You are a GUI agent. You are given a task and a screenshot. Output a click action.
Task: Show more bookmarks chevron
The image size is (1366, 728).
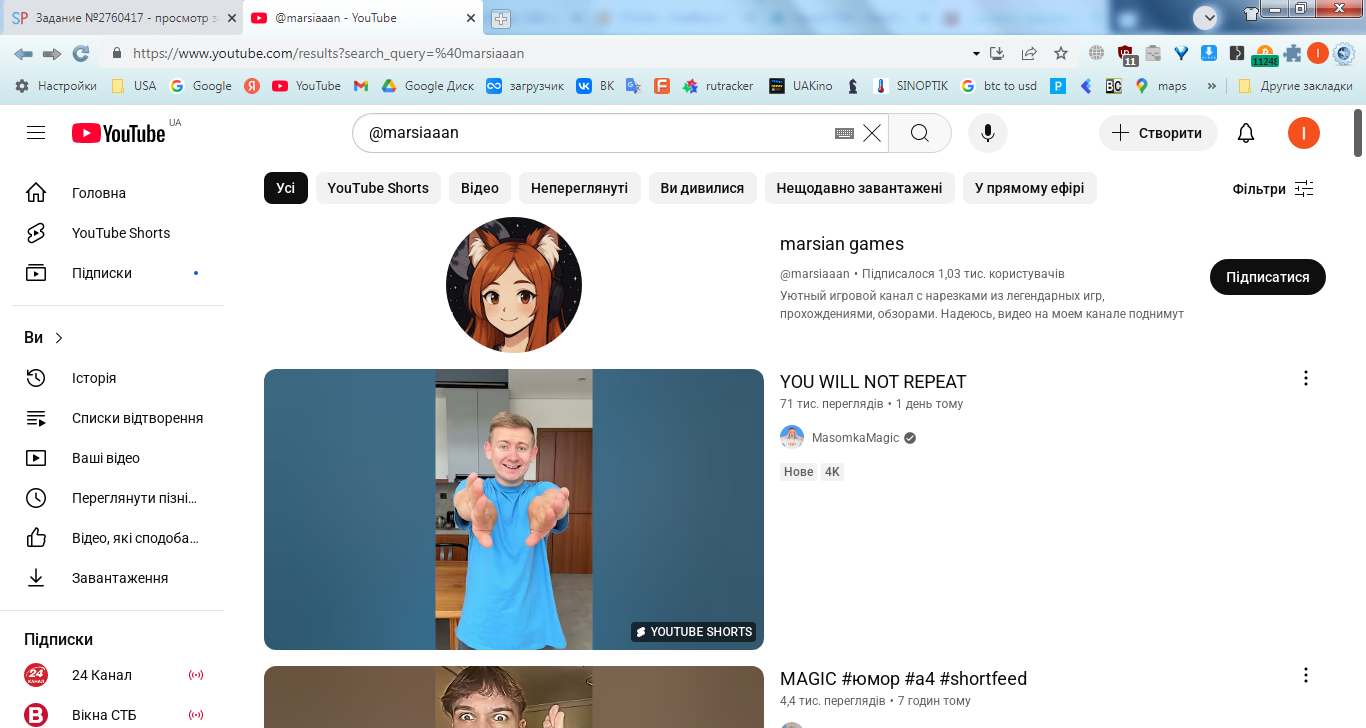click(x=1212, y=86)
